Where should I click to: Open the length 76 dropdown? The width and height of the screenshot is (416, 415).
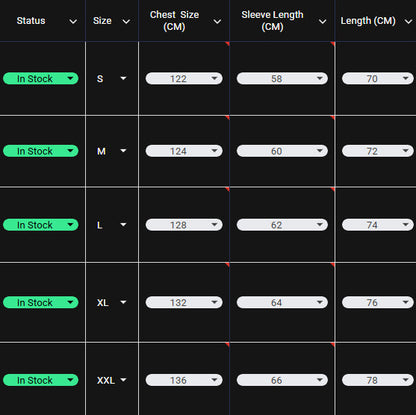[378, 302]
